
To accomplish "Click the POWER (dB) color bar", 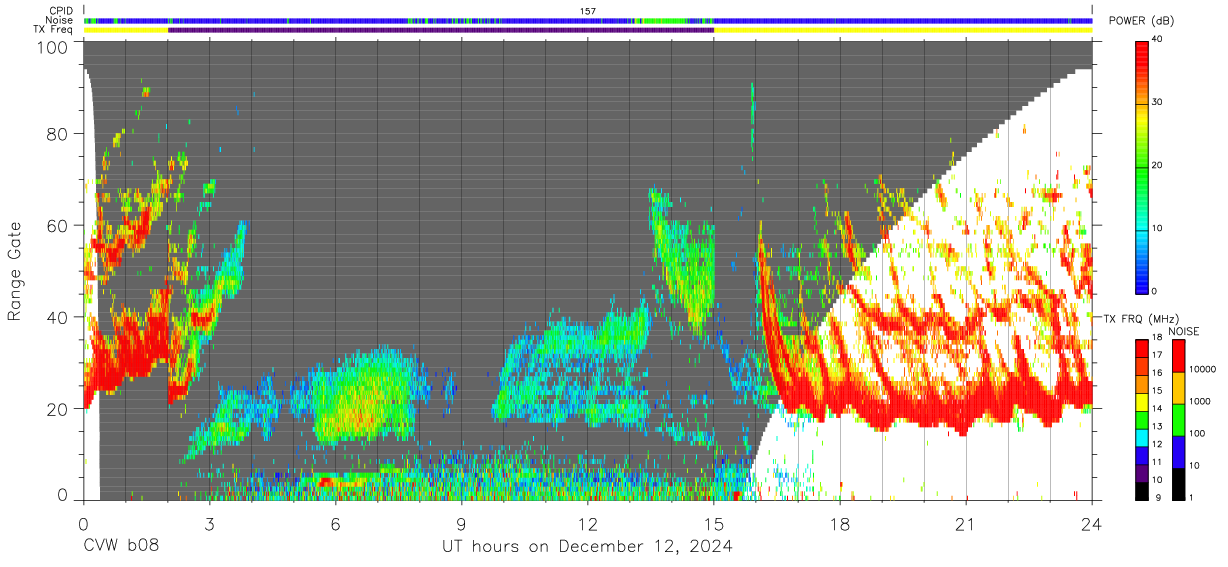I will pyautogui.click(x=1142, y=166).
